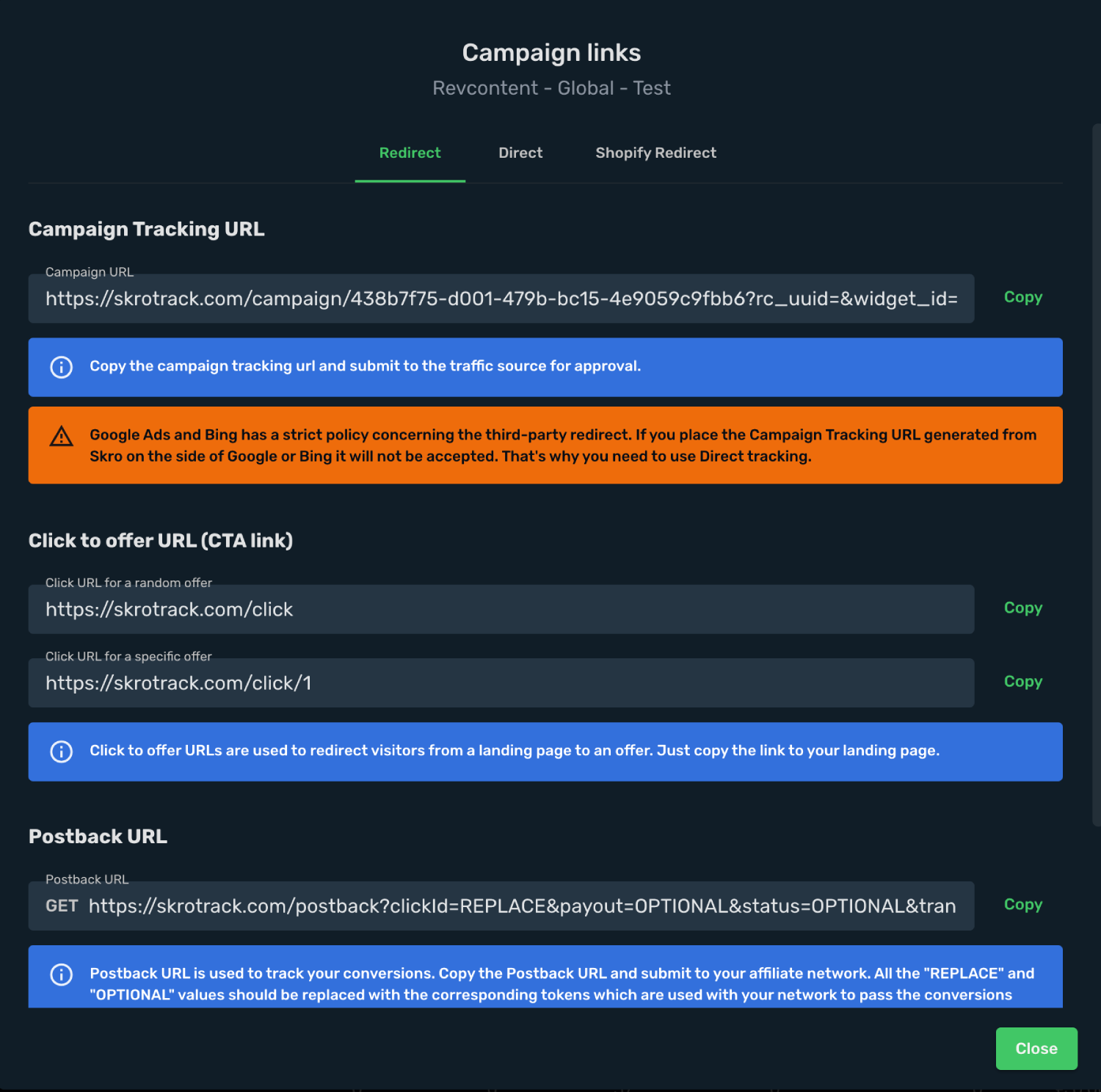1101x1092 pixels.
Task: Copy the Campaign URL
Action: pos(1022,297)
